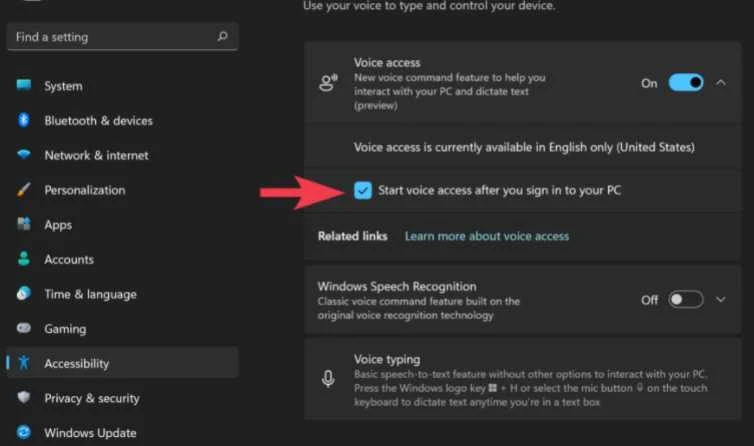Click the Bluetooth icon in sidebar

(24, 120)
